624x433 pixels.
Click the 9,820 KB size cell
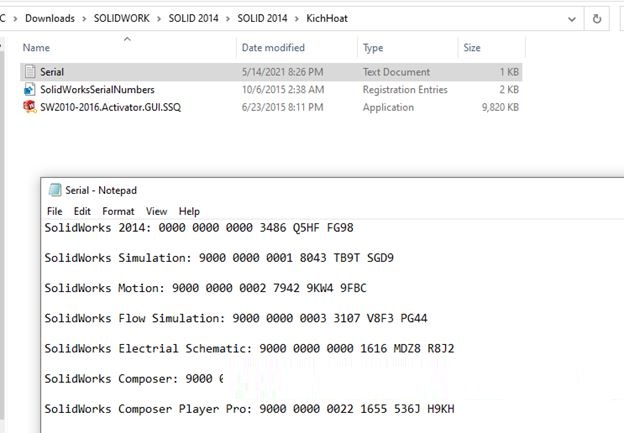click(x=500, y=107)
